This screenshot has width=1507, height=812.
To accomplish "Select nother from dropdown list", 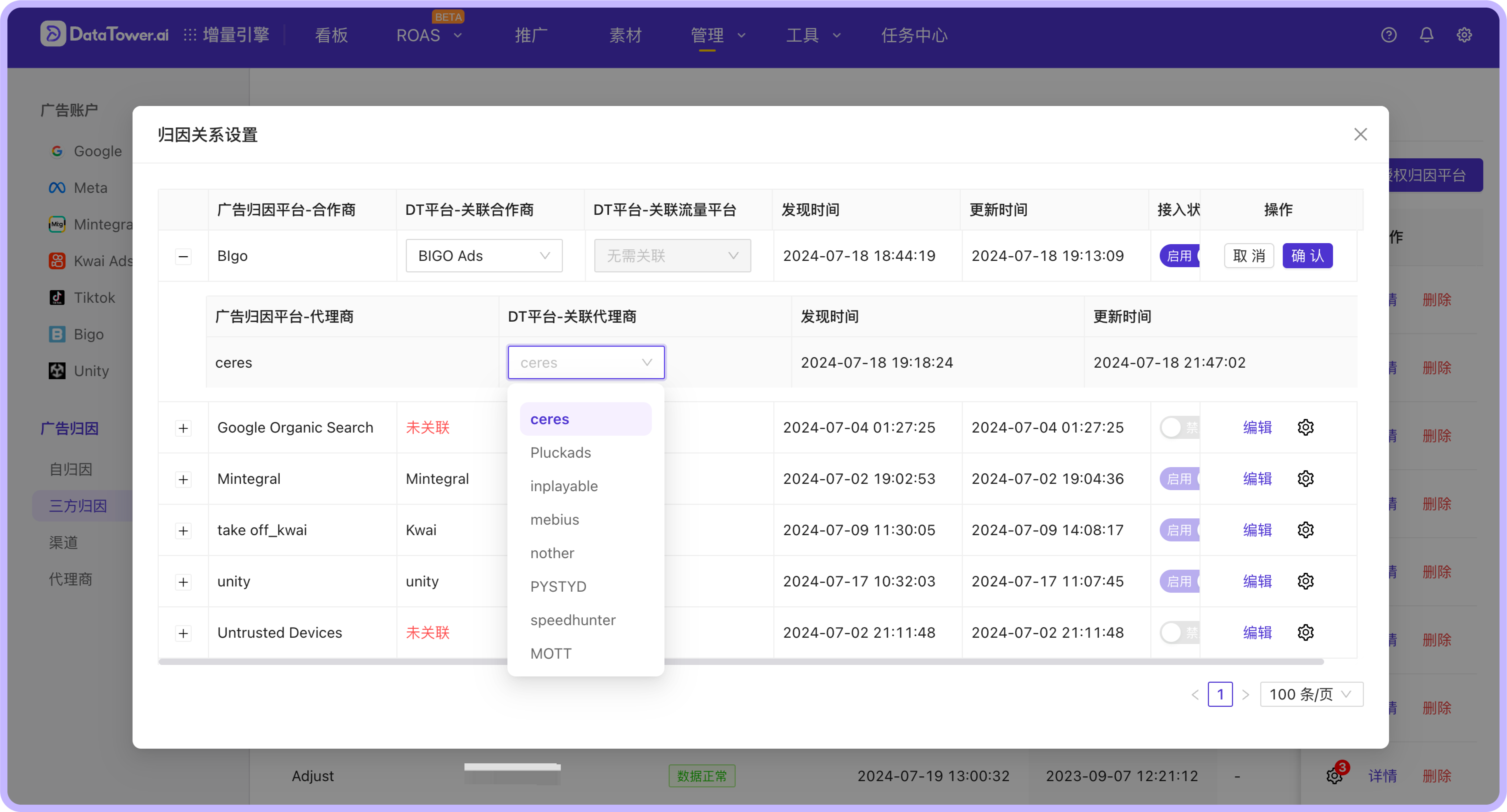I will [585, 553].
